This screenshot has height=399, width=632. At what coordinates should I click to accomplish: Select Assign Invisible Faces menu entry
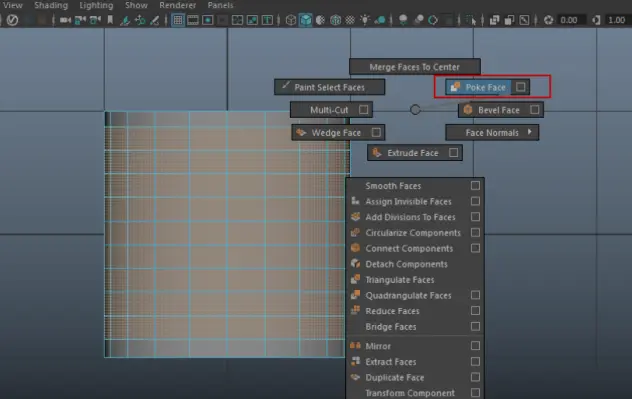[408, 201]
